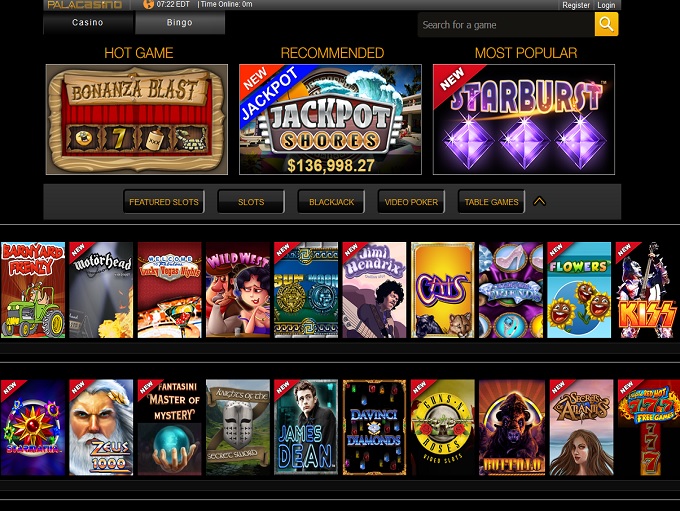This screenshot has height=511, width=680.
Task: Select the Table Games category
Action: [491, 202]
